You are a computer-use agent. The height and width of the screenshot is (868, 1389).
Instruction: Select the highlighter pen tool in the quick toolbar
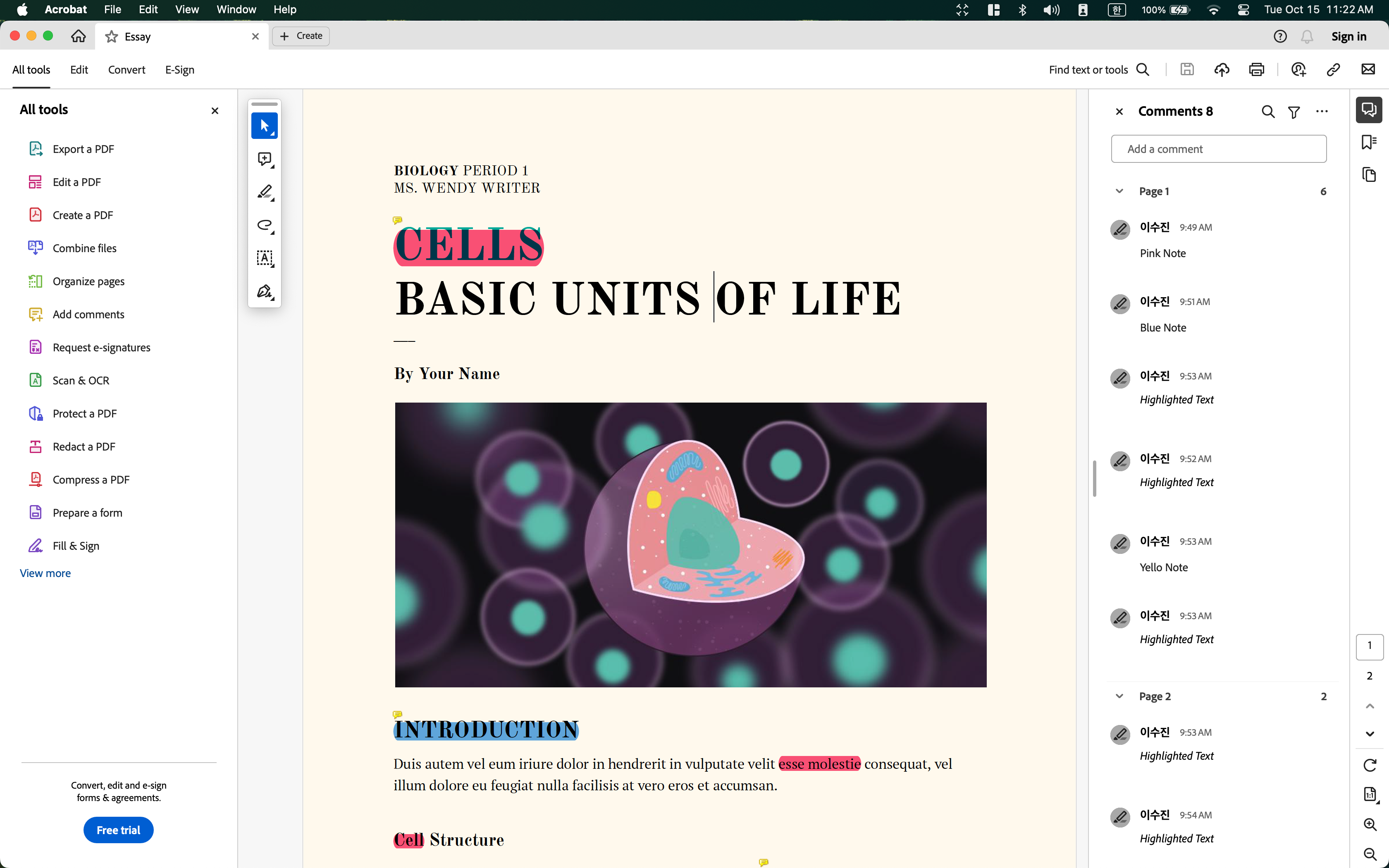click(265, 192)
